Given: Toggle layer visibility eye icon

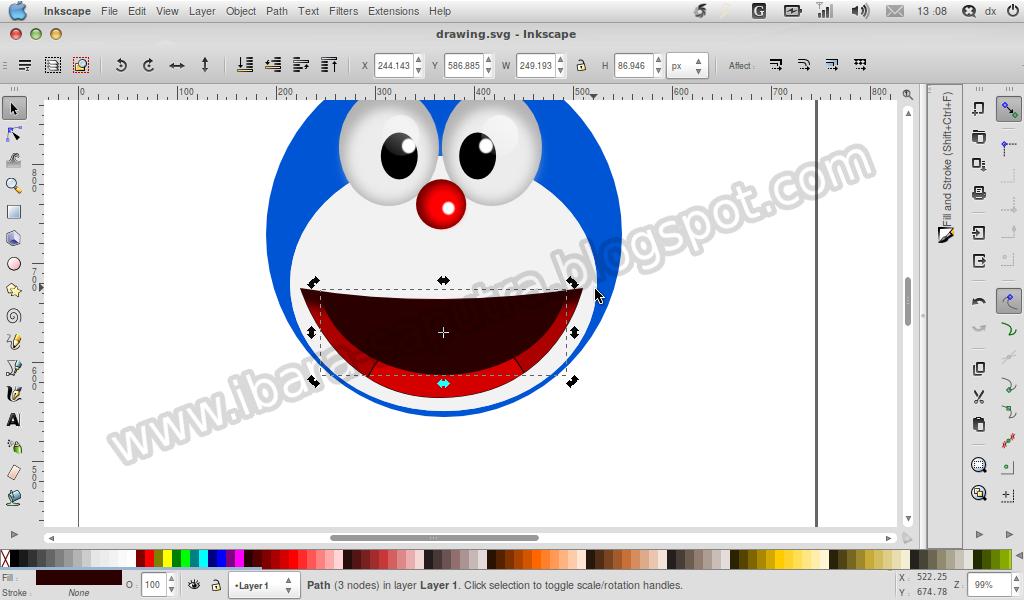Looking at the screenshot, I should coord(194,585).
